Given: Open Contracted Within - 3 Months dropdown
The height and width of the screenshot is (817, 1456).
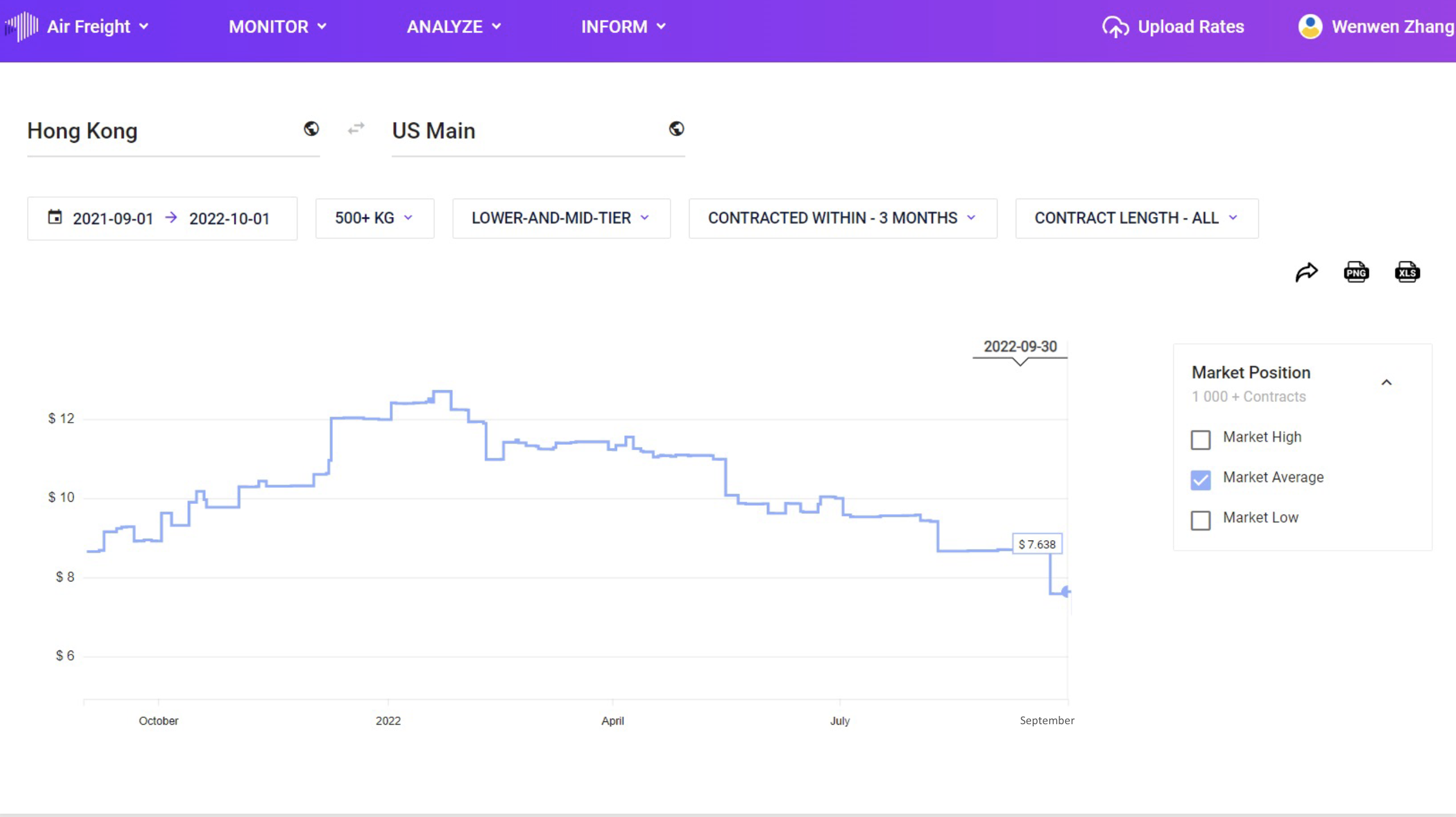Looking at the screenshot, I should click(x=842, y=218).
